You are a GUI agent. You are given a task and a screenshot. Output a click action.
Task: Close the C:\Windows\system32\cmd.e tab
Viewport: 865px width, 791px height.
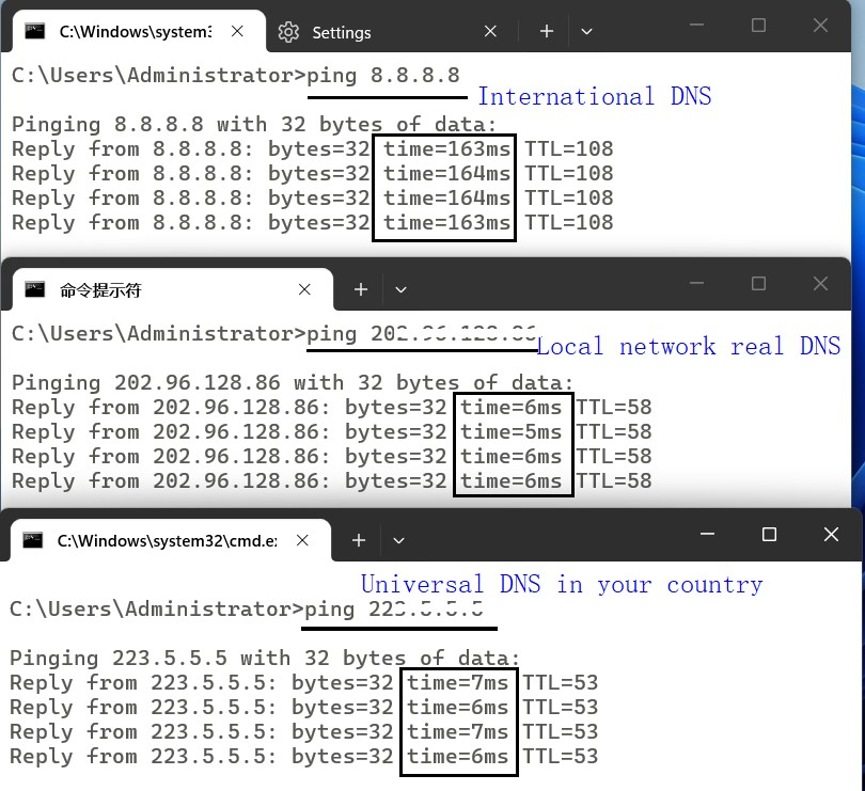click(x=302, y=540)
